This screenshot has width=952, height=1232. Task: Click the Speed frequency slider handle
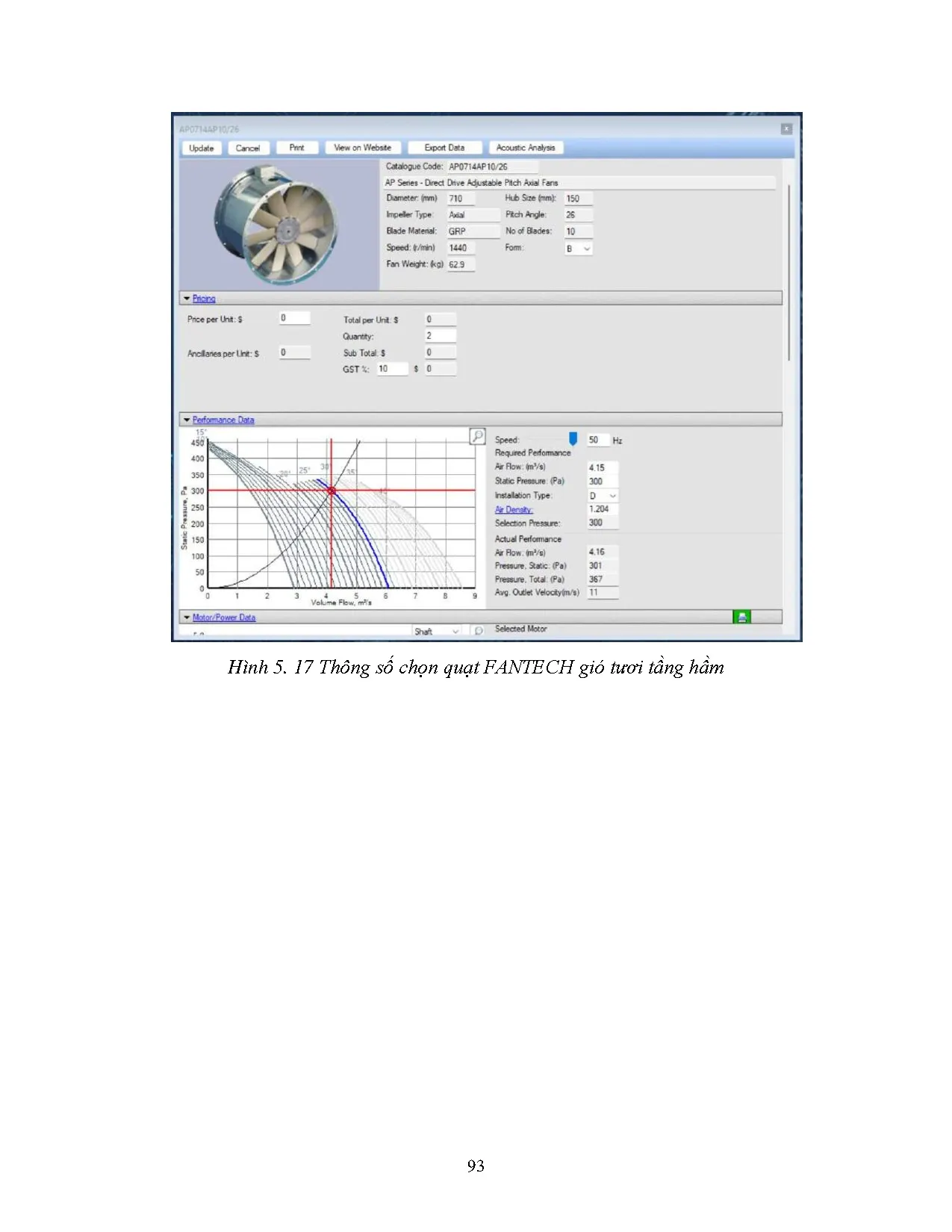(x=573, y=438)
